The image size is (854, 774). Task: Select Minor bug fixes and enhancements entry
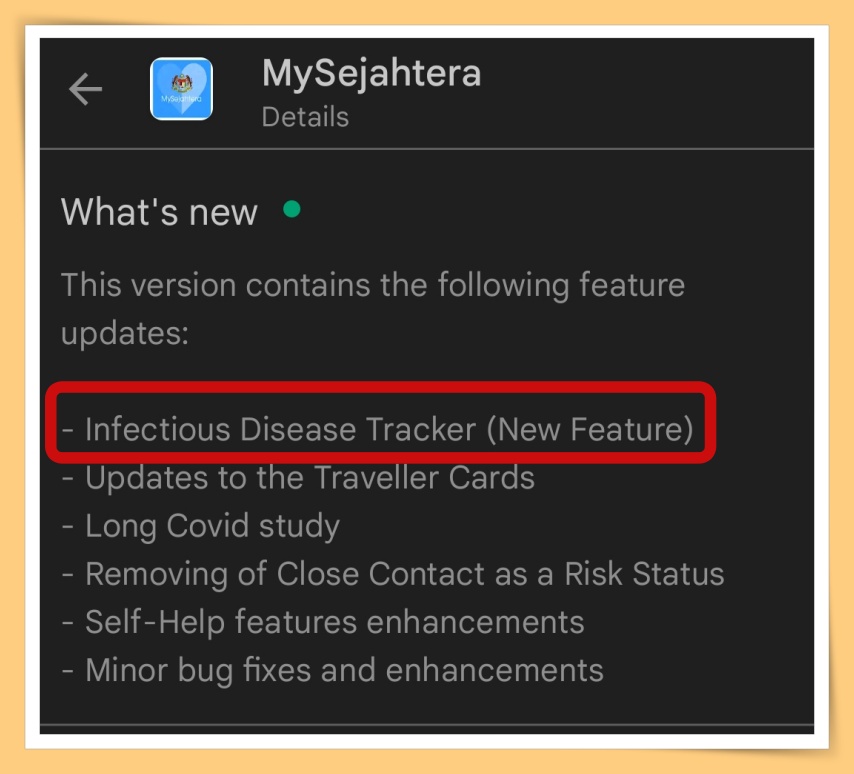332,670
